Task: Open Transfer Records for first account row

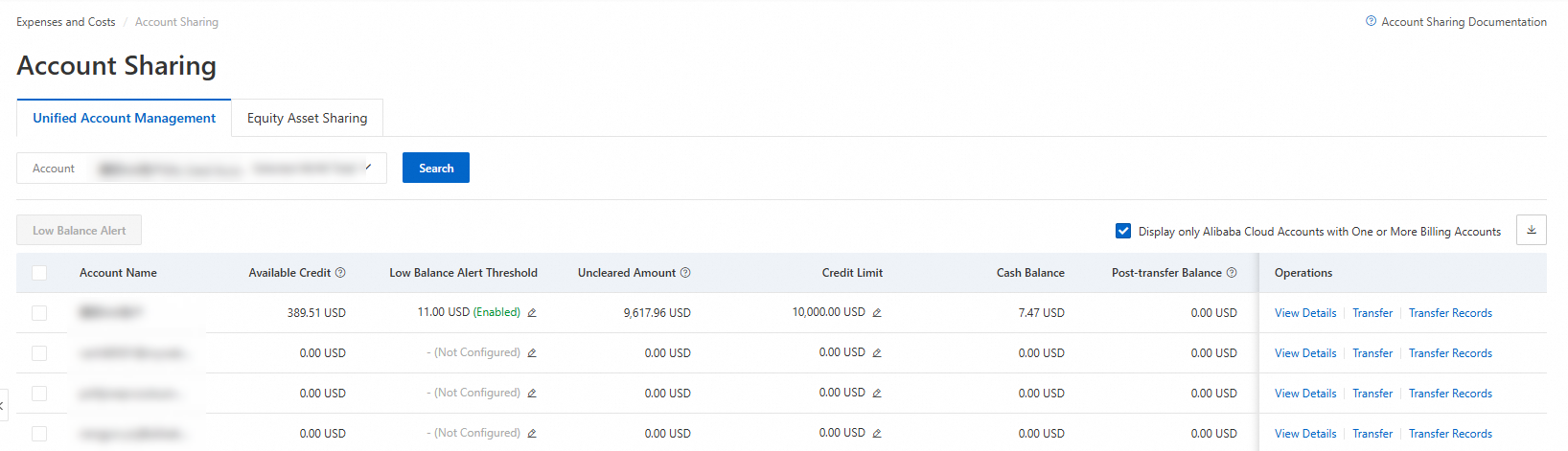Action: pos(1450,313)
